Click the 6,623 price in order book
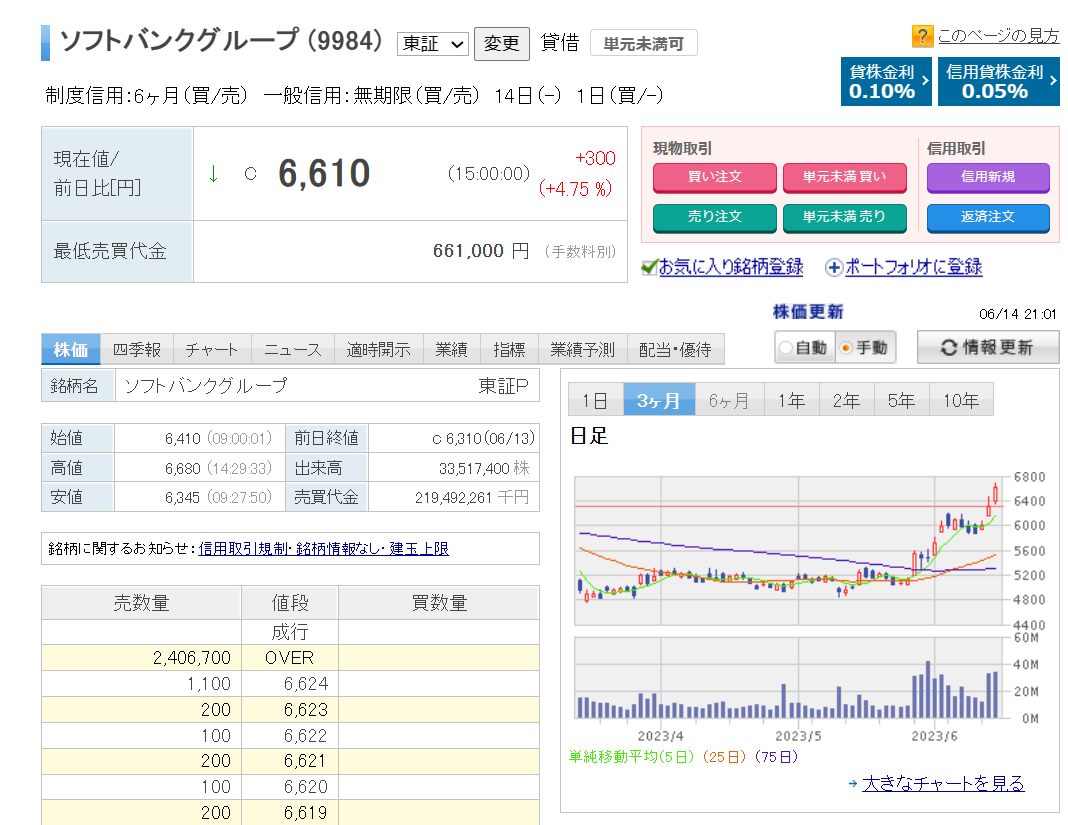Viewport: 1068px width, 825px height. tap(306, 710)
